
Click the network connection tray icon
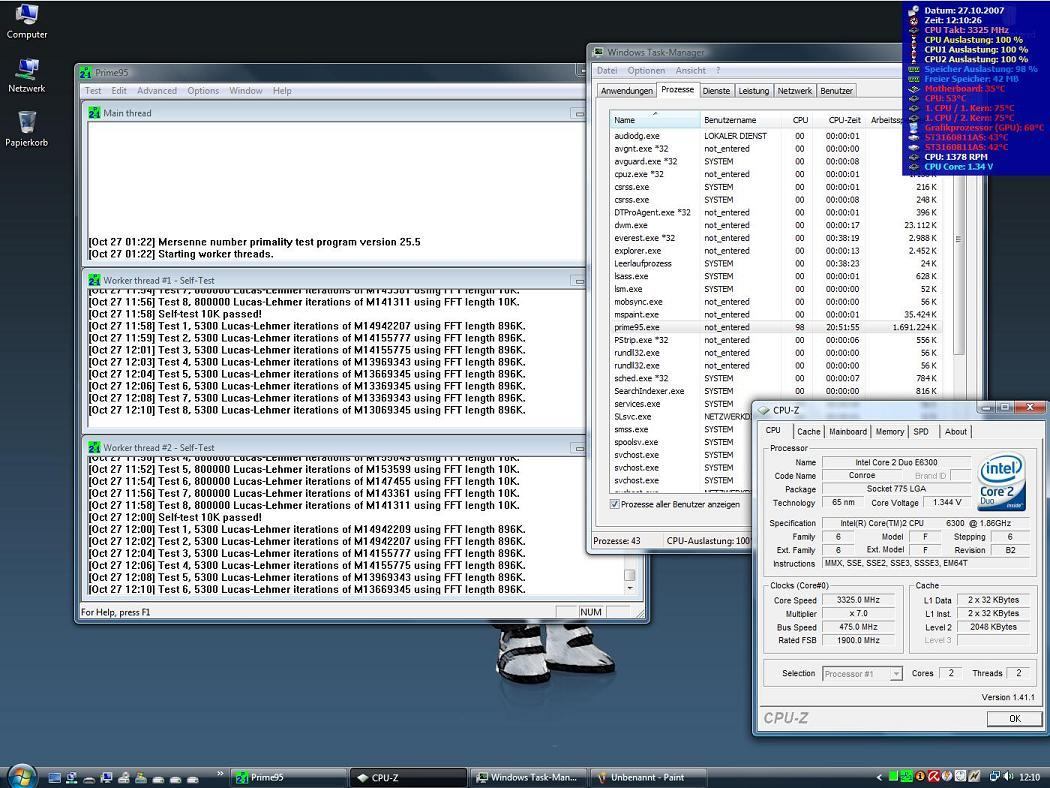coord(994,777)
